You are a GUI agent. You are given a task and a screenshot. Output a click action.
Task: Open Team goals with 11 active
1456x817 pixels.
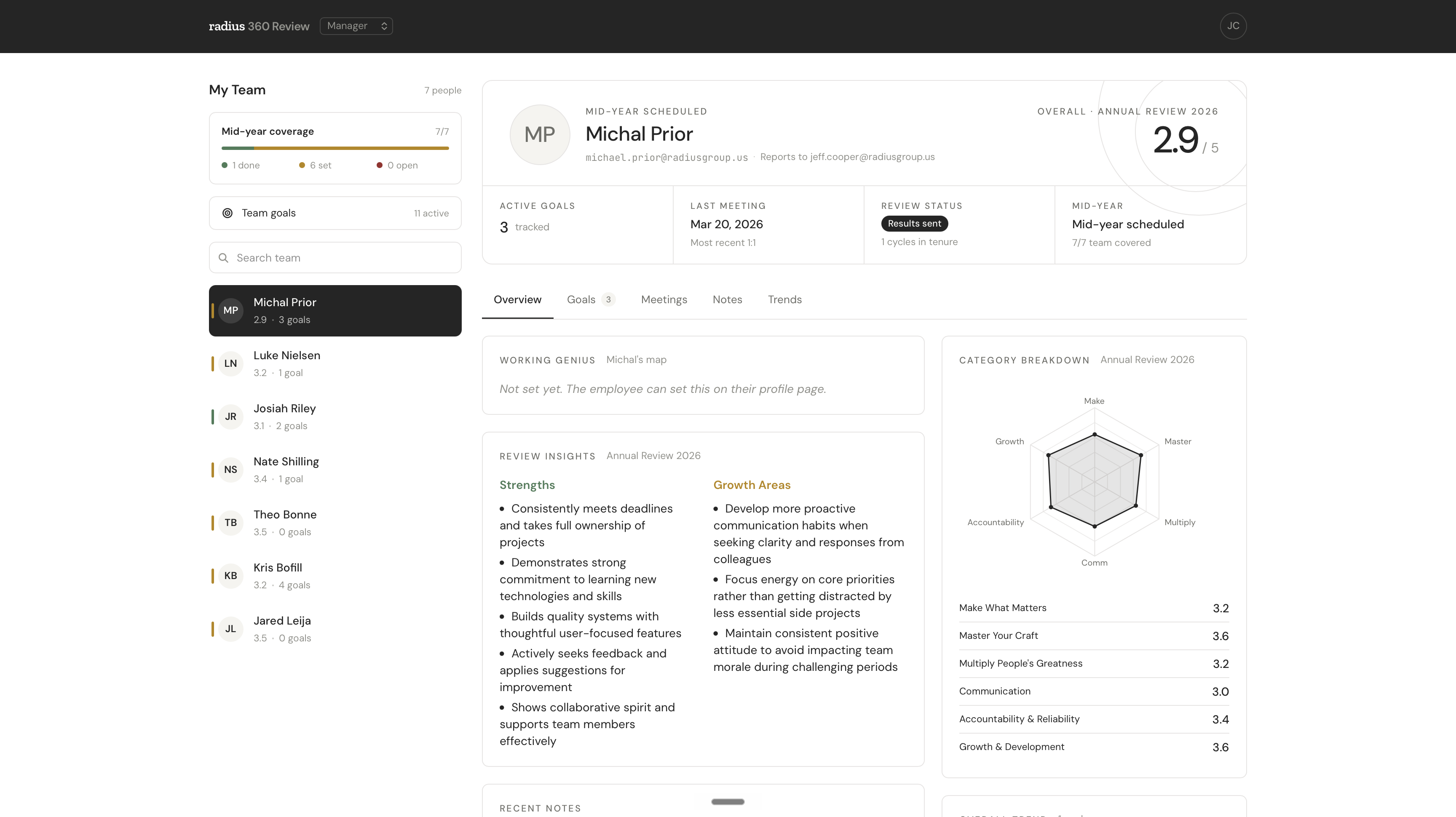pyautogui.click(x=335, y=213)
